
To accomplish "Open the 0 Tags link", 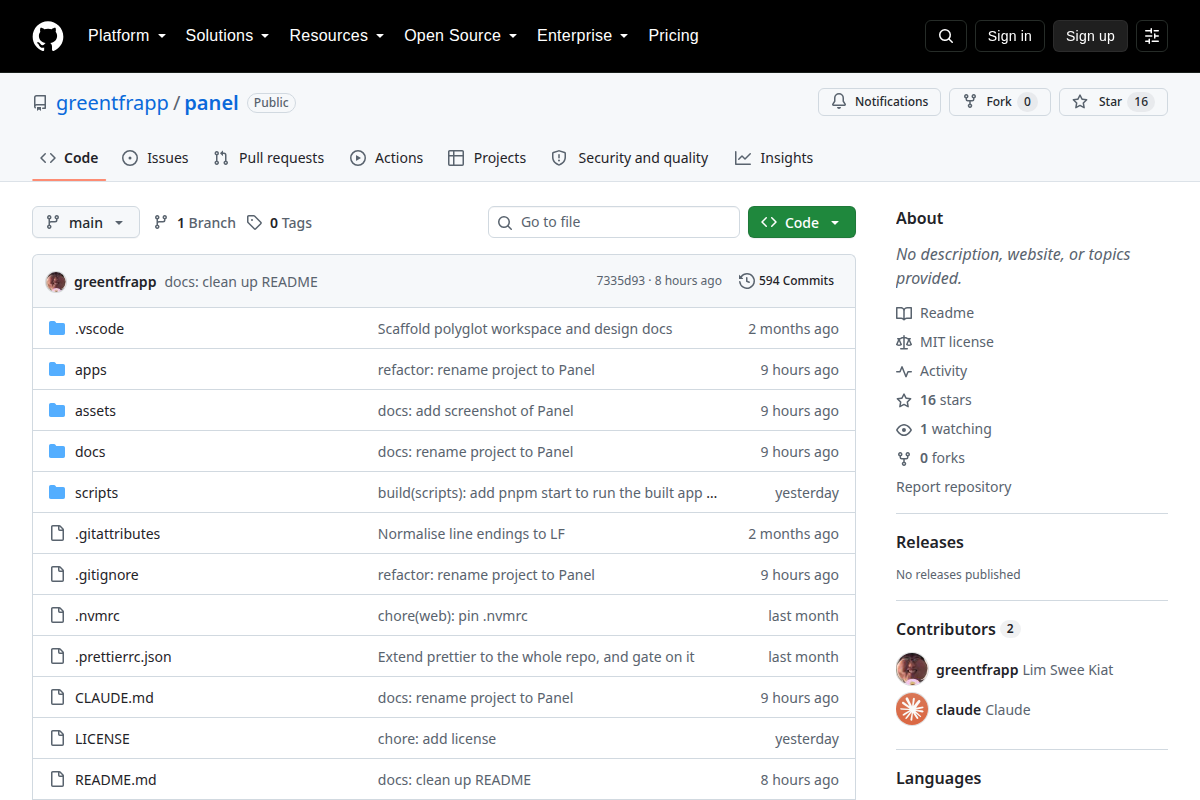I will pyautogui.click(x=280, y=223).
